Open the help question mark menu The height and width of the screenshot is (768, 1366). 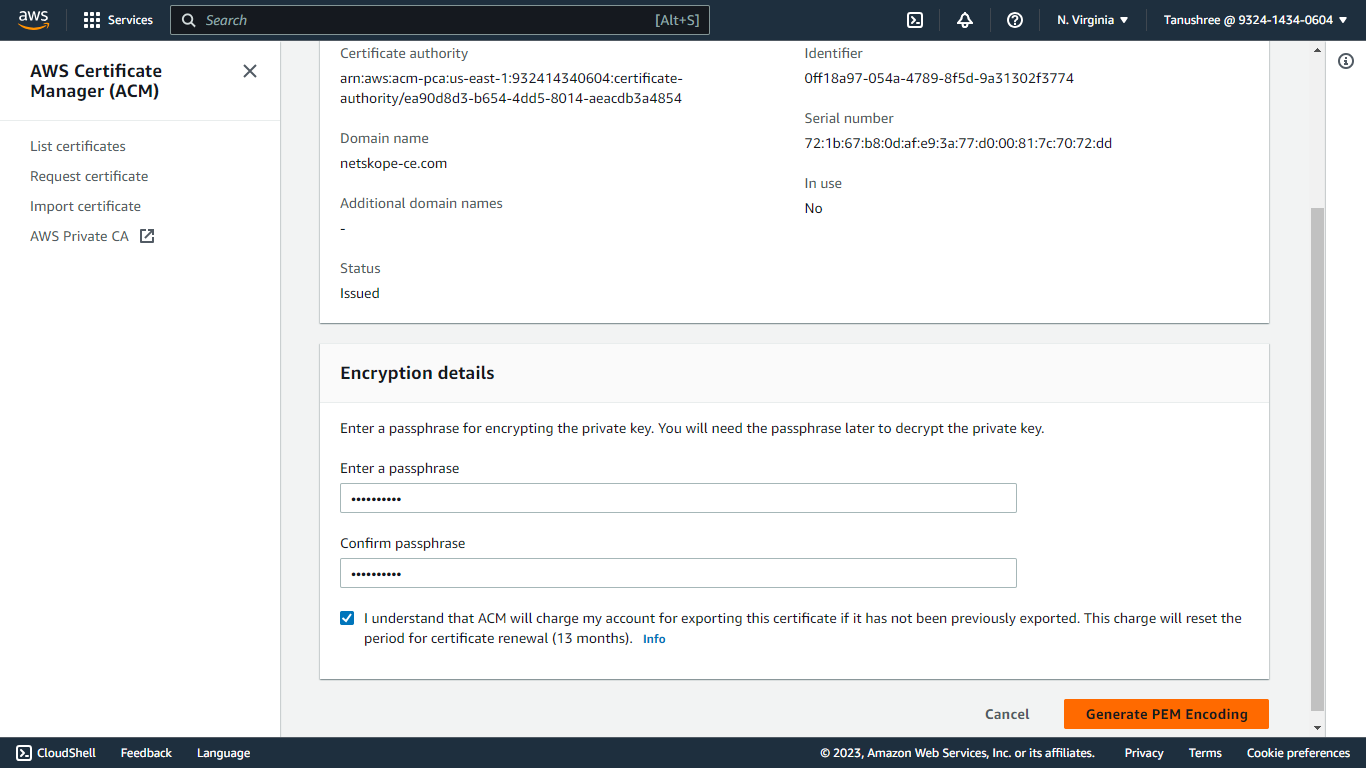(x=1015, y=20)
